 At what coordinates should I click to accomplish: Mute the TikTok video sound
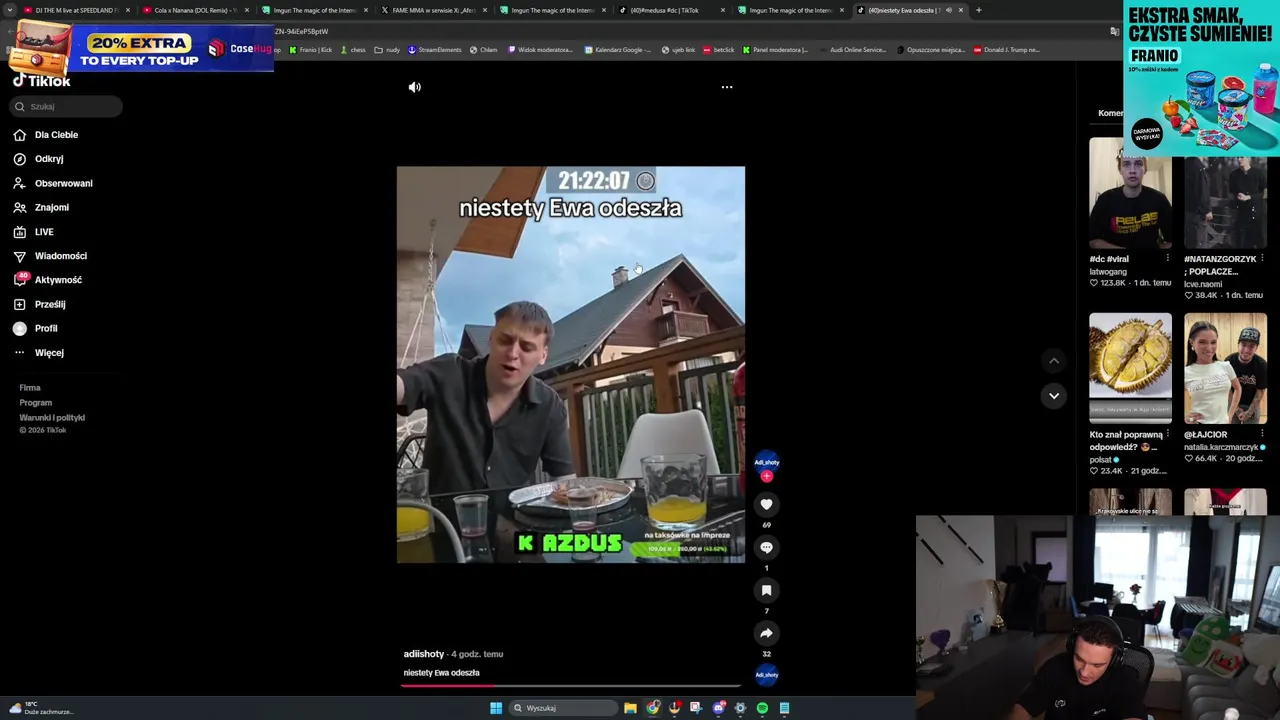[414, 87]
